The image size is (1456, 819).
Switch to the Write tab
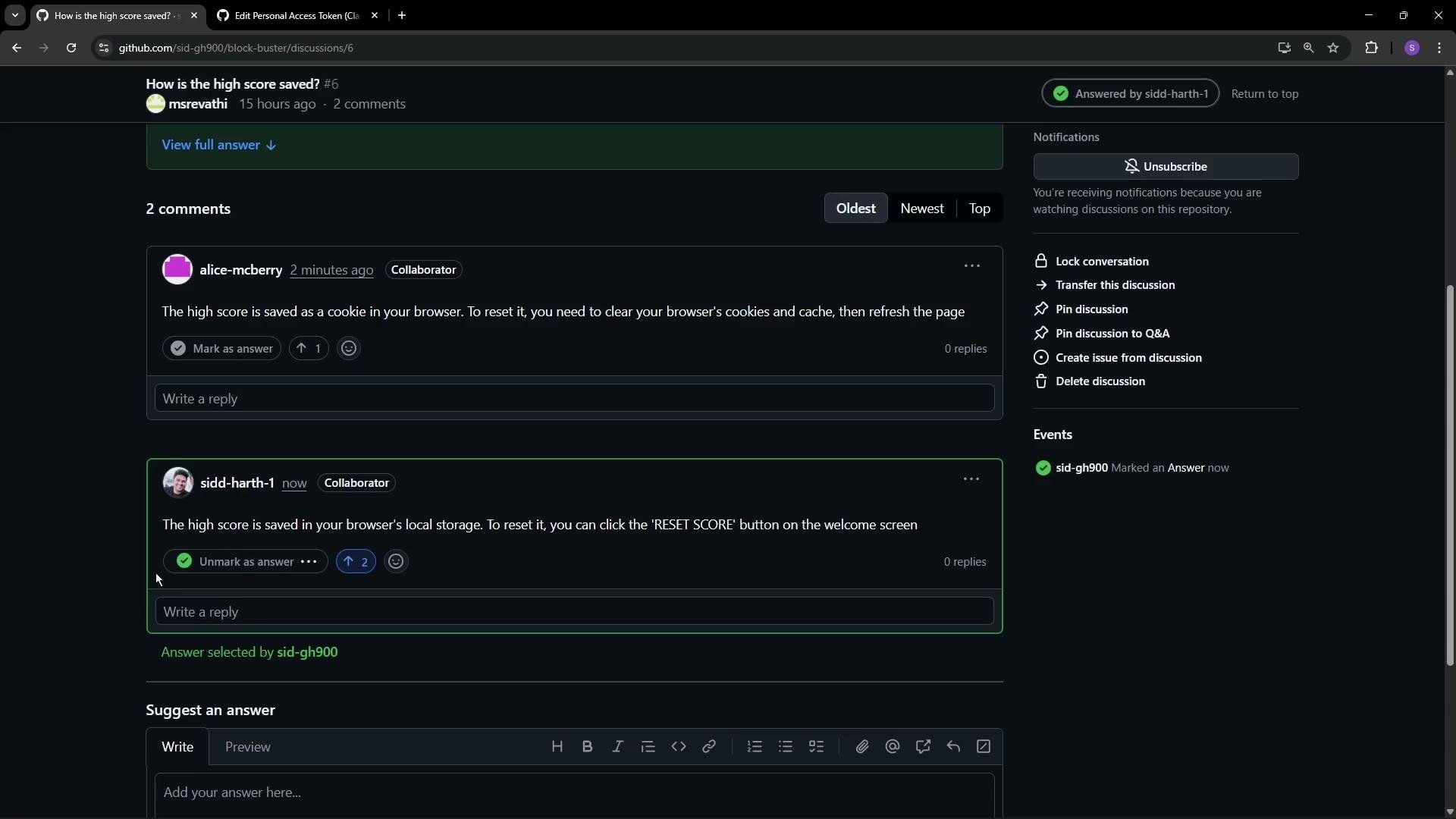tap(177, 747)
